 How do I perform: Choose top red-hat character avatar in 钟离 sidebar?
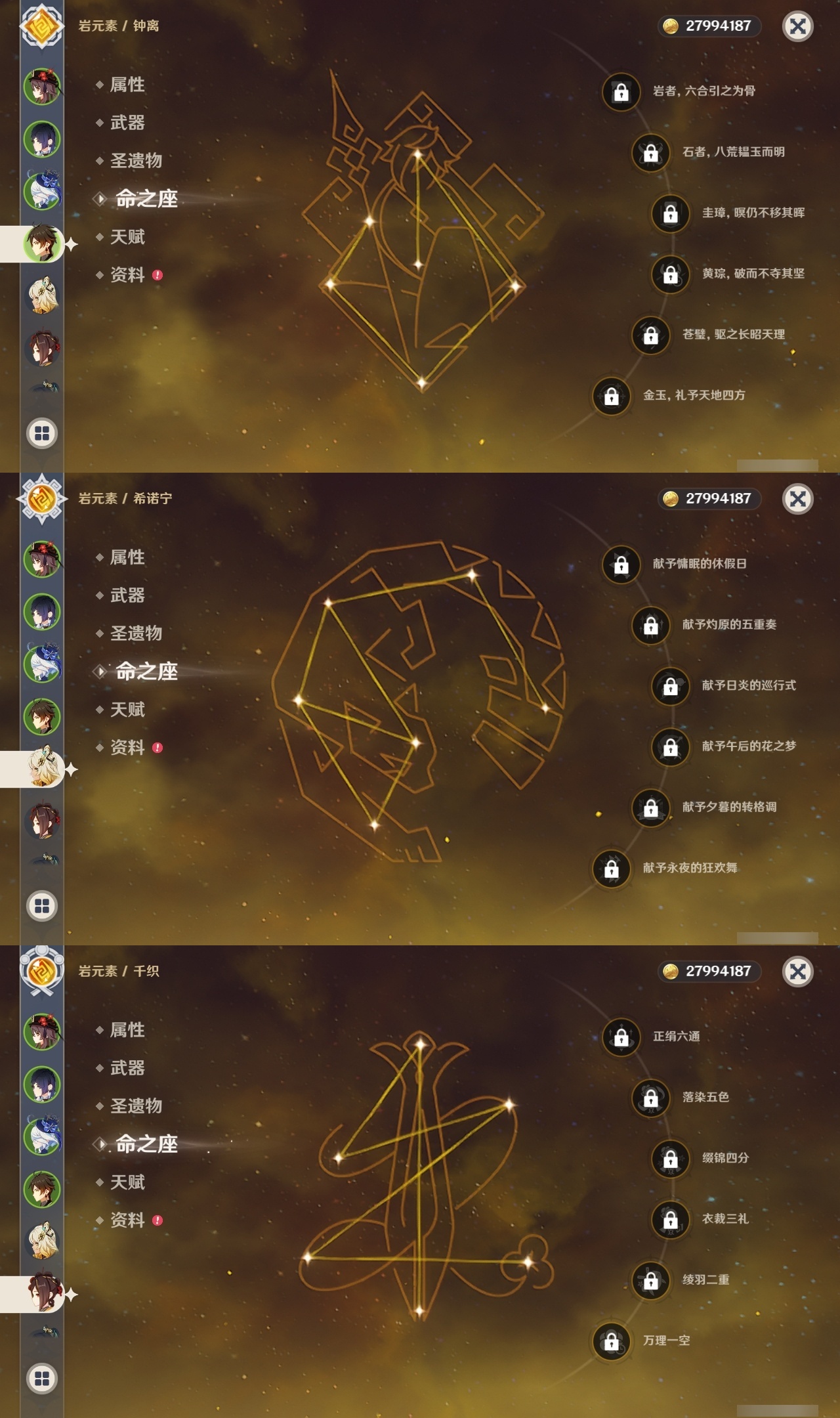coord(43,86)
